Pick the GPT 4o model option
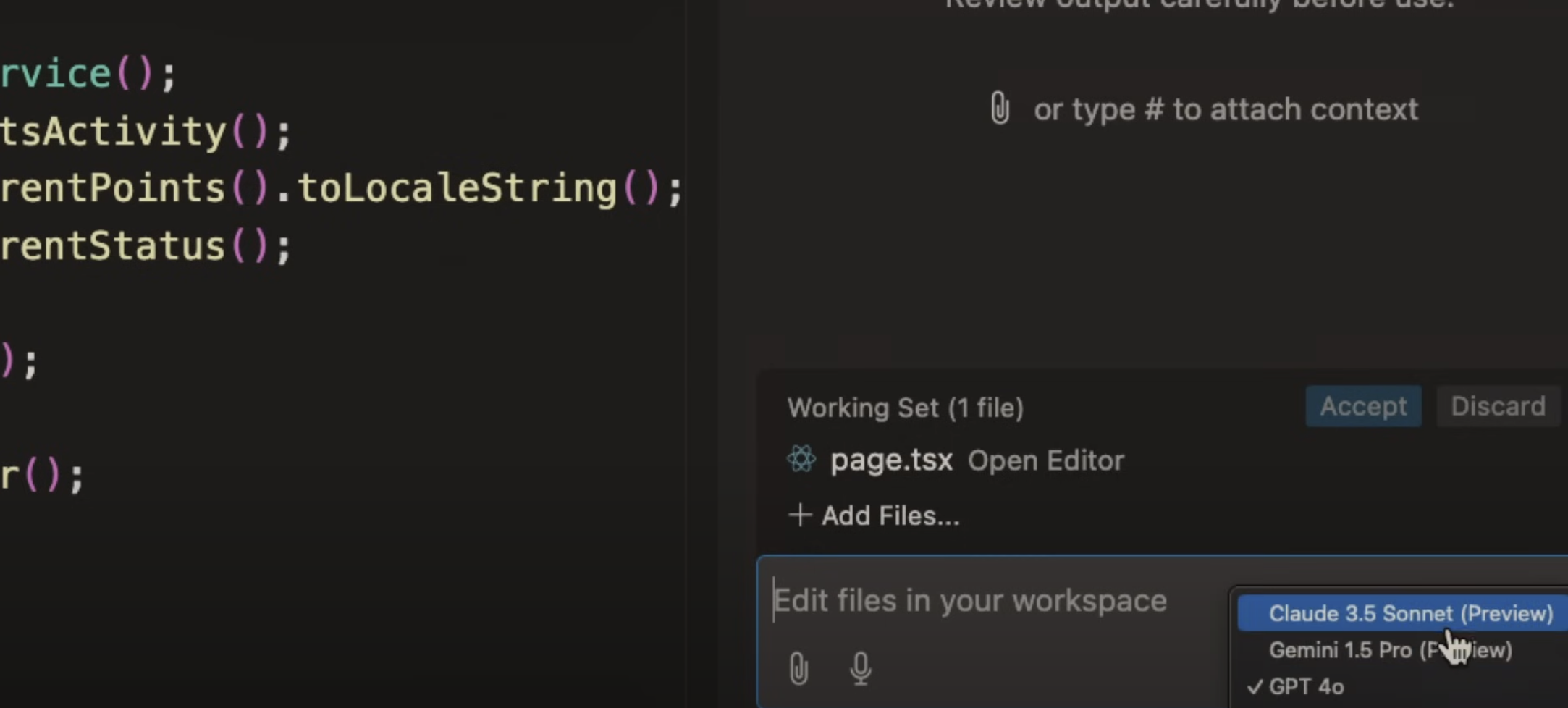The image size is (1568, 708). (1307, 686)
